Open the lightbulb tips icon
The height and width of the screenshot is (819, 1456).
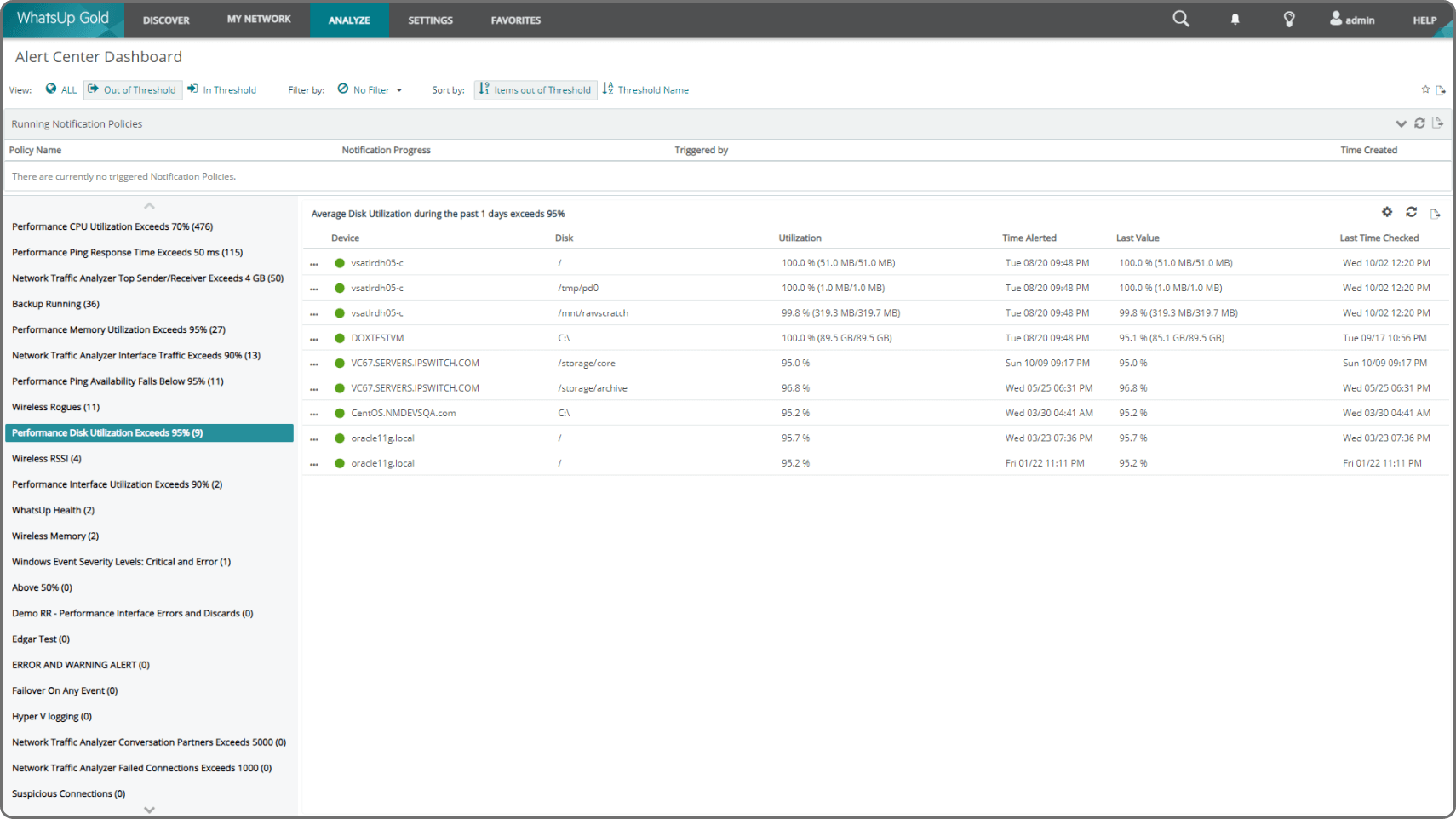(x=1288, y=19)
